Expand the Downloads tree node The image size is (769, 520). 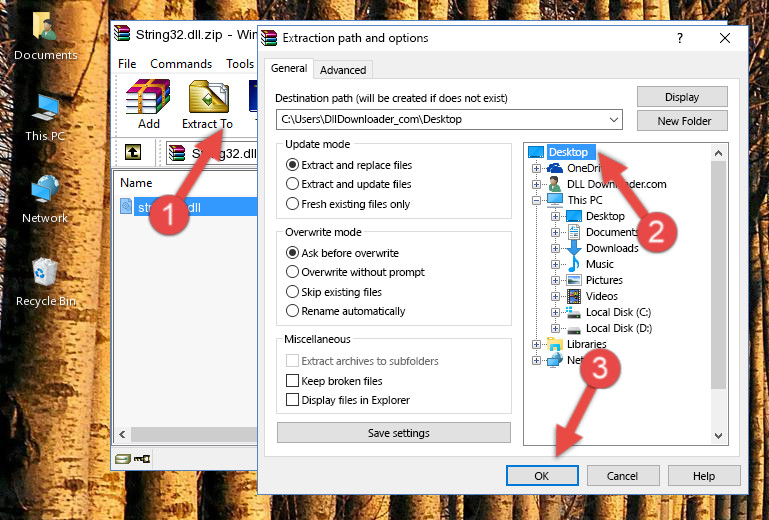[x=555, y=248]
